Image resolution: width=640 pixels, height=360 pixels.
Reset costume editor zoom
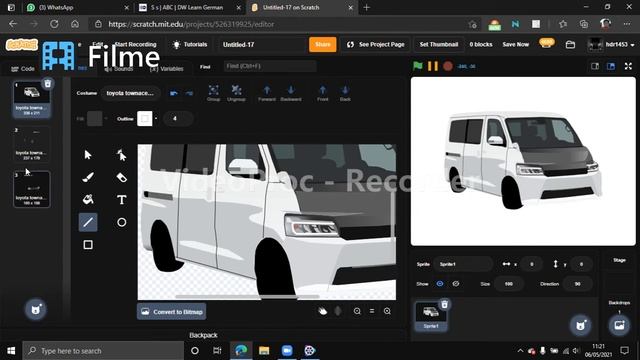[x=372, y=311]
